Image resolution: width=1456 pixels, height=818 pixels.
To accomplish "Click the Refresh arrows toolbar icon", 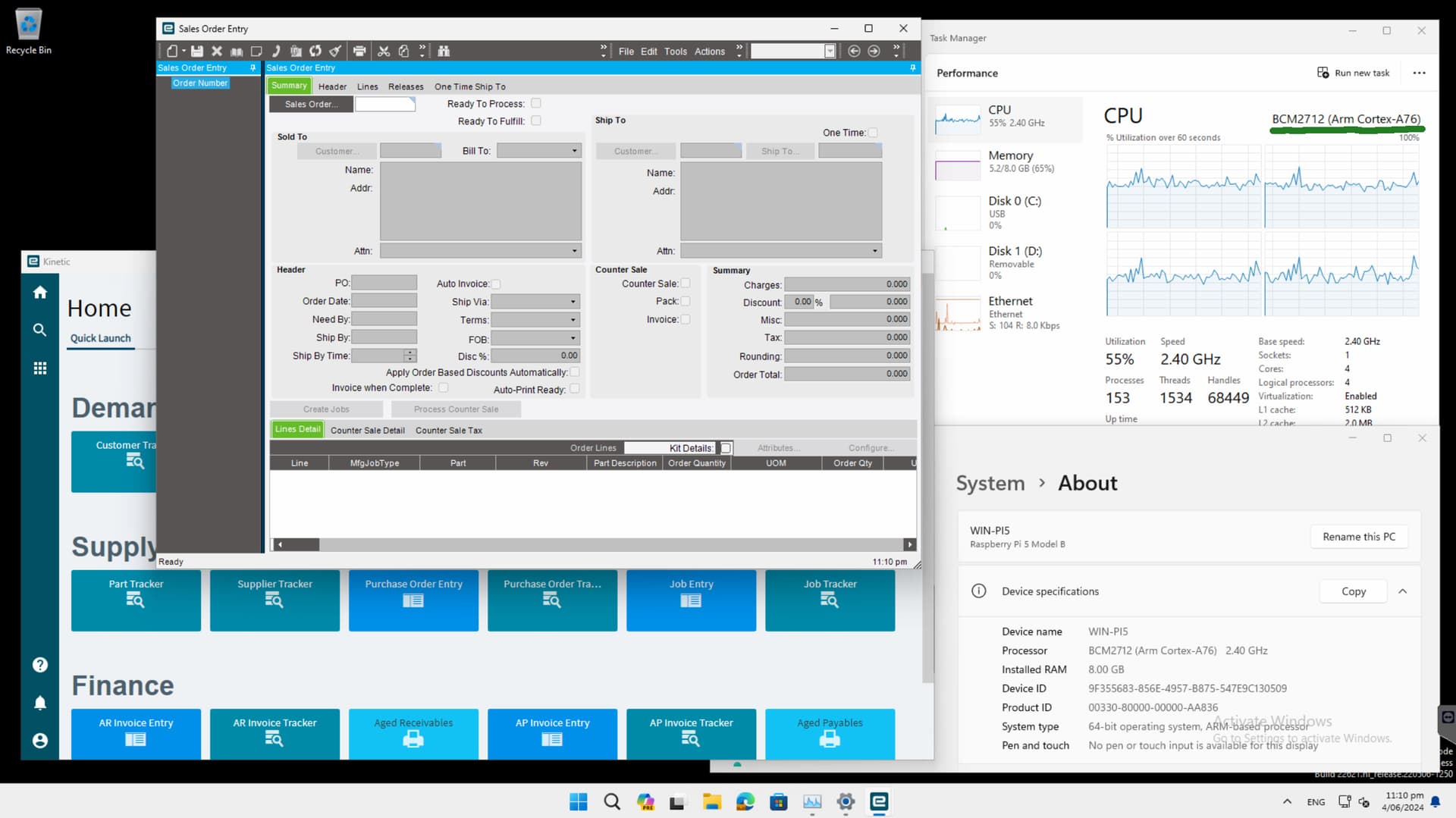I will point(315,51).
